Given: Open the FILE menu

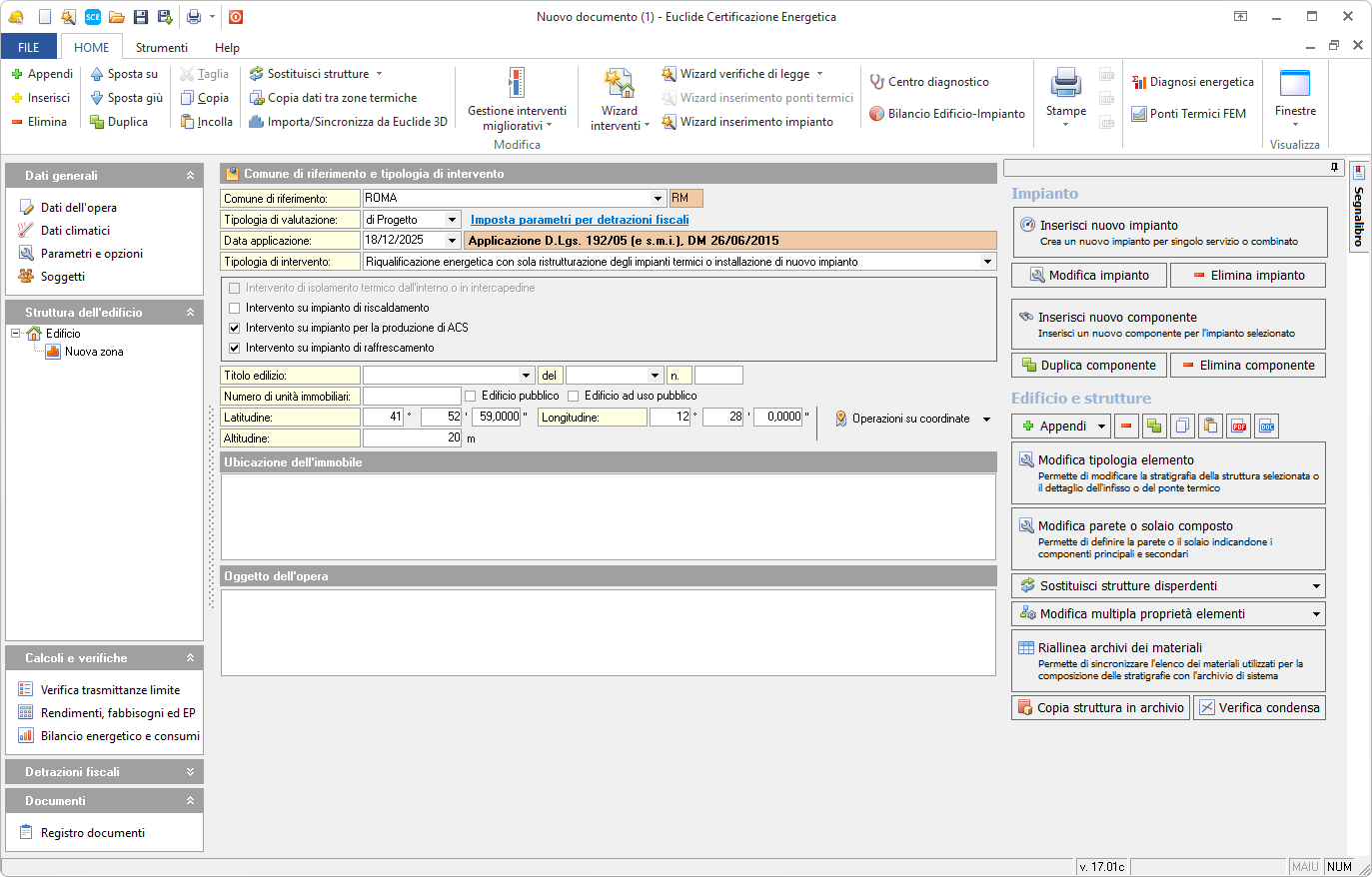Looking at the screenshot, I should coord(29,48).
